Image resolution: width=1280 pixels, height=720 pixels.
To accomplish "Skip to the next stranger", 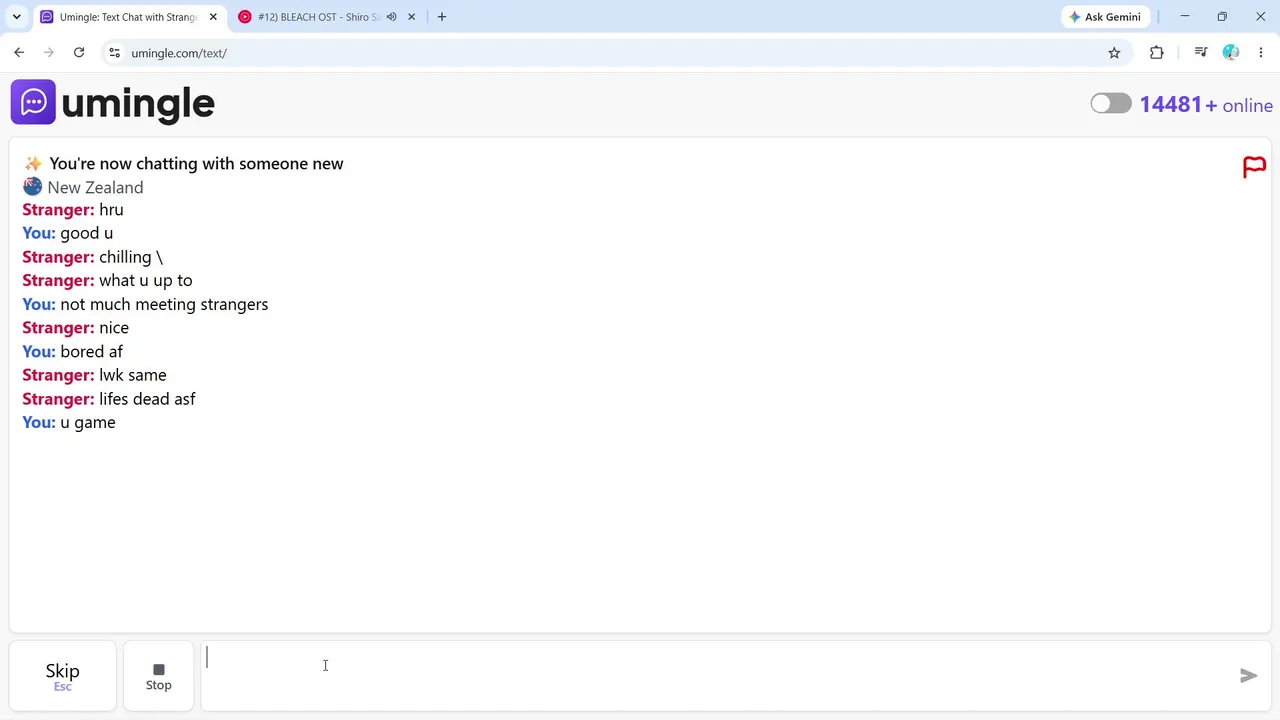I will [62, 676].
